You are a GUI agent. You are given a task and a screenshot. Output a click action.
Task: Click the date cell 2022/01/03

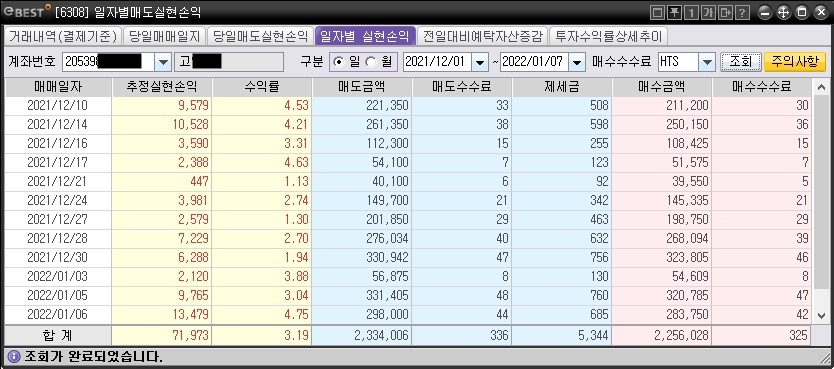pos(57,276)
